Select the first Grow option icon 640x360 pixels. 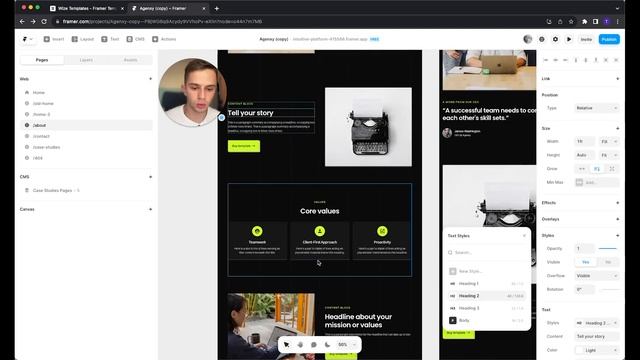click(x=582, y=169)
